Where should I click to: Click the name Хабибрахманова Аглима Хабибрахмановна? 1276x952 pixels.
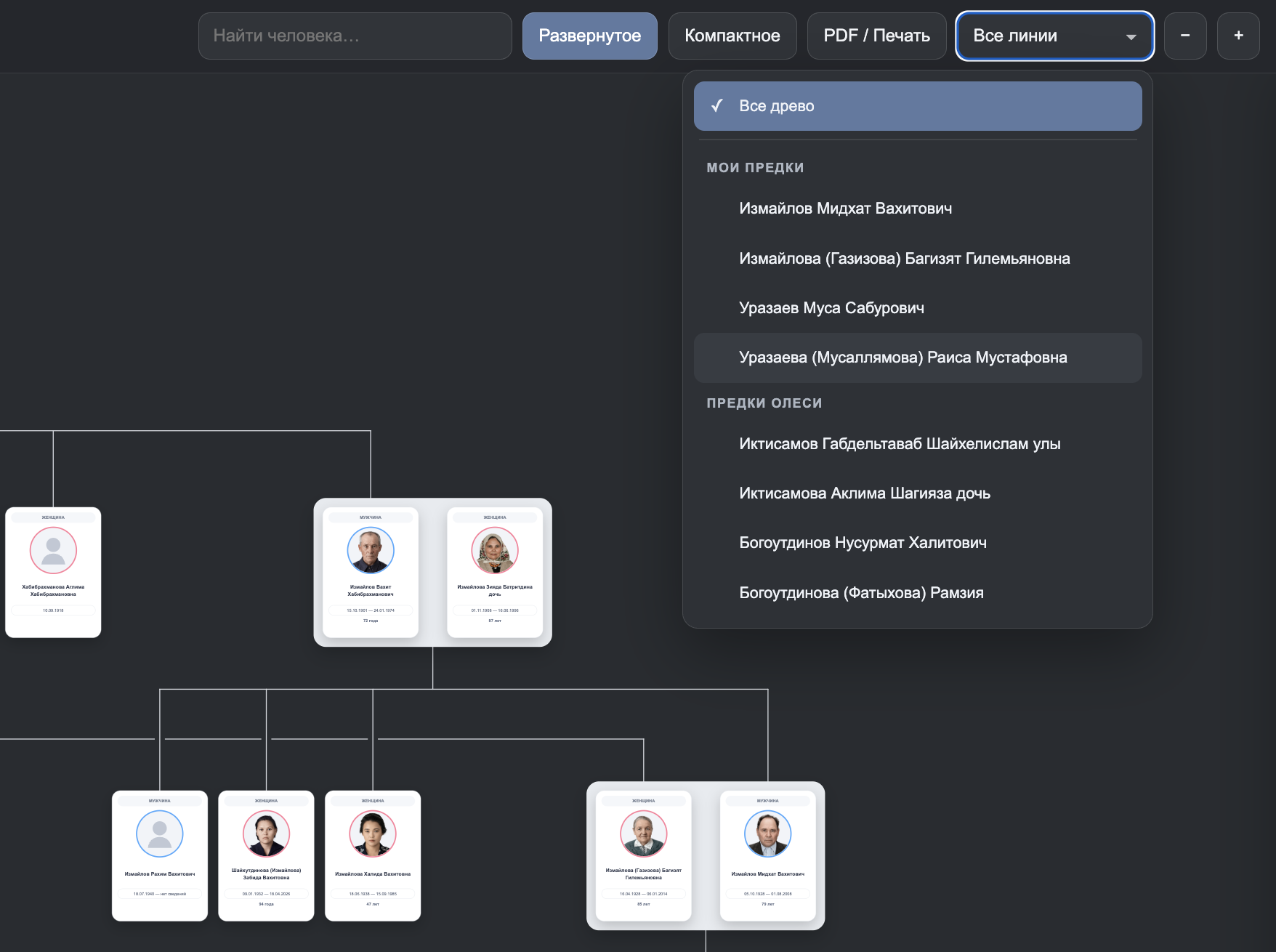[53, 590]
